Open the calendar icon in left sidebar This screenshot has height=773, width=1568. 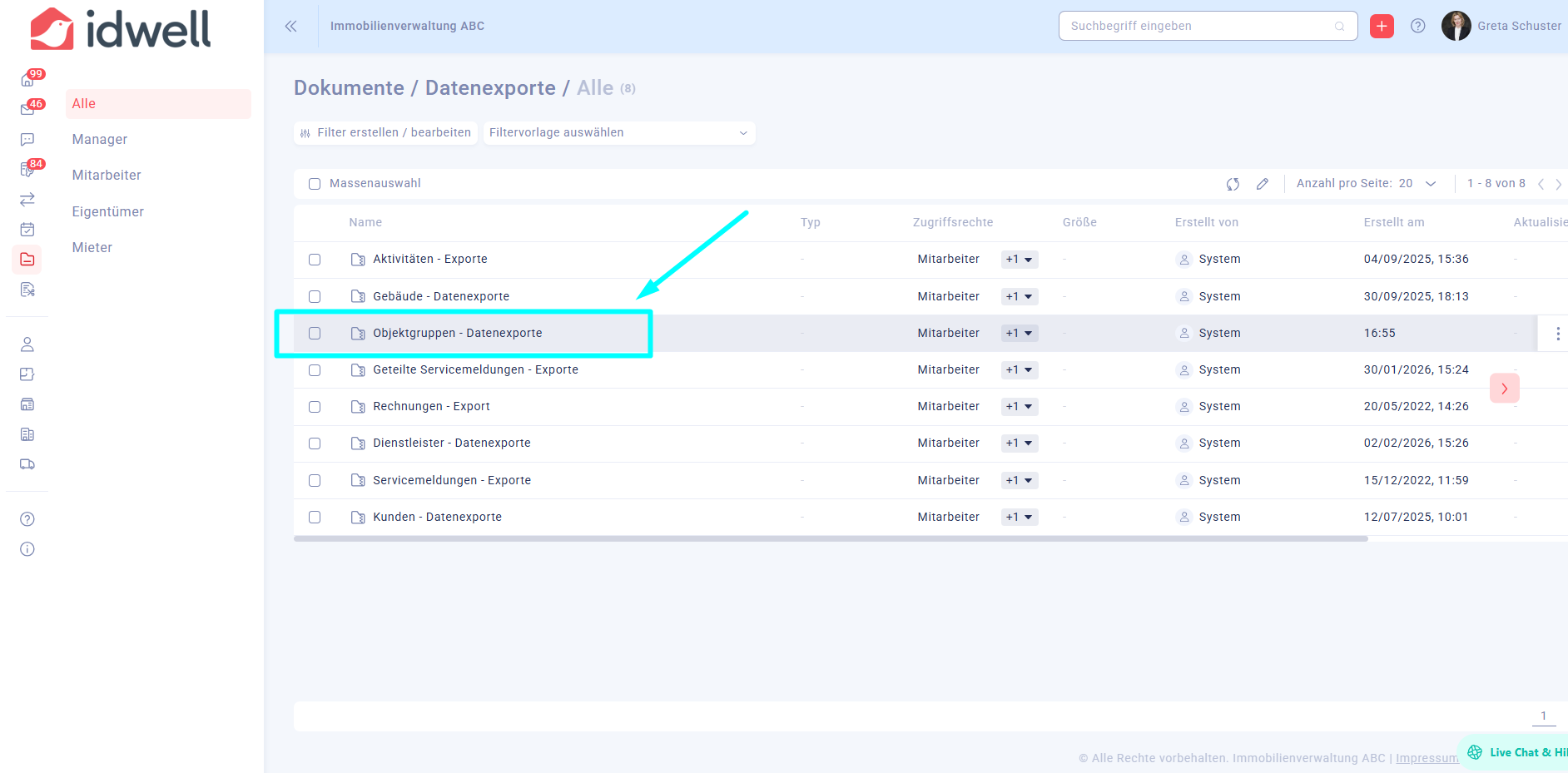pos(27,230)
